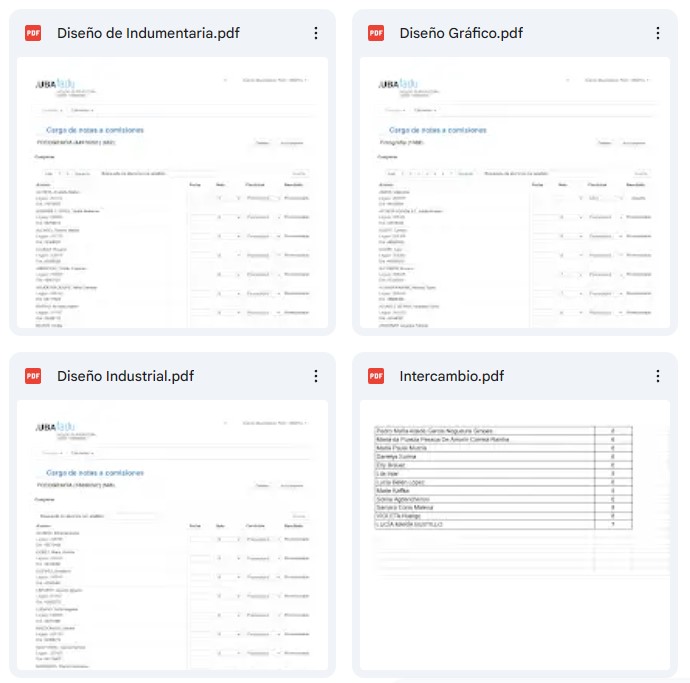Select the Diseño Gráfico.pdf file name
Viewport: 690px width, 683px height.
click(461, 33)
